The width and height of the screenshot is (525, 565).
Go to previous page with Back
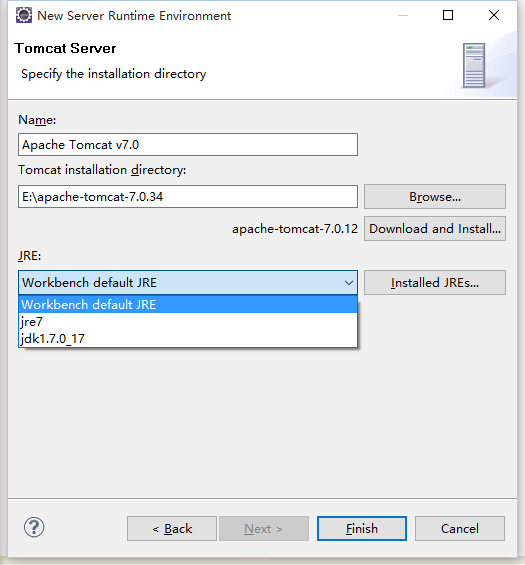click(172, 529)
